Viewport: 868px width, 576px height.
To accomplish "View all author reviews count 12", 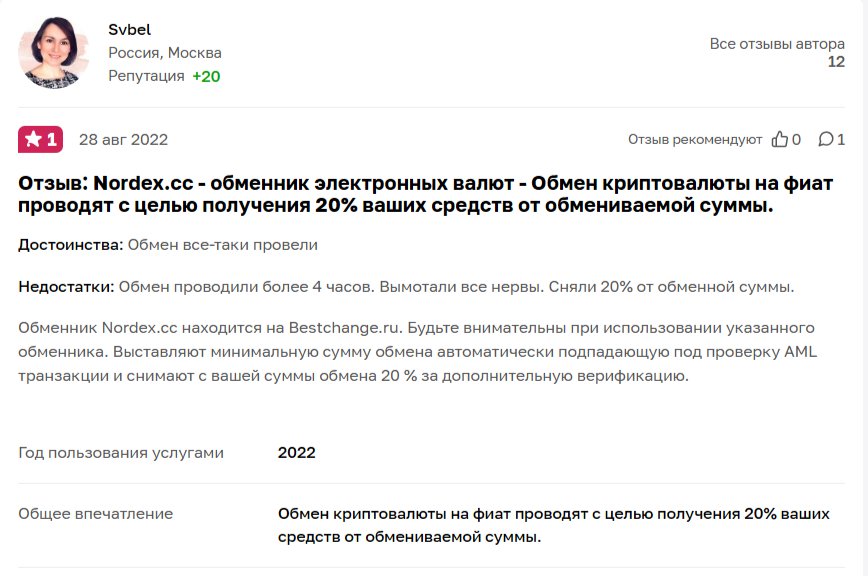I will click(836, 61).
